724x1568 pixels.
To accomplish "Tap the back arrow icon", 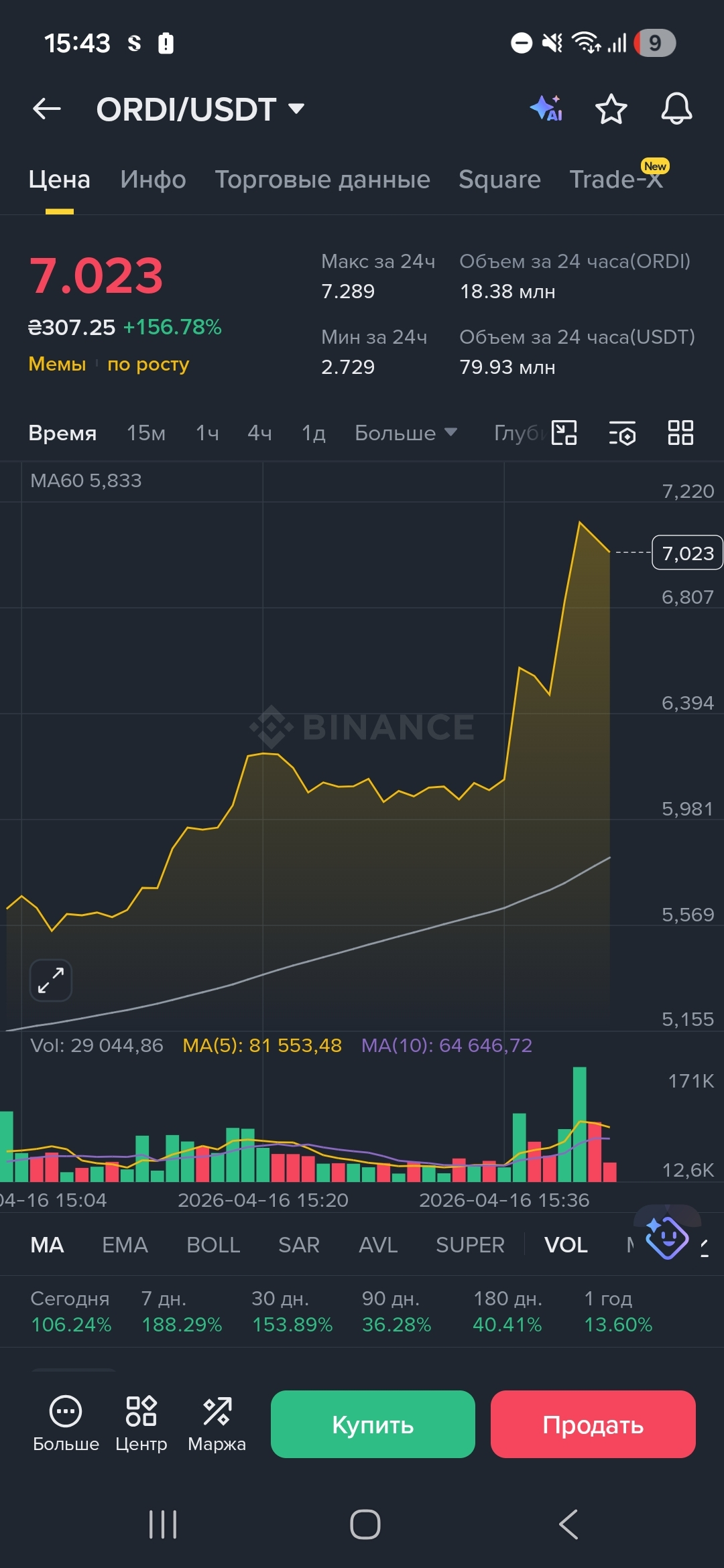I will click(47, 109).
